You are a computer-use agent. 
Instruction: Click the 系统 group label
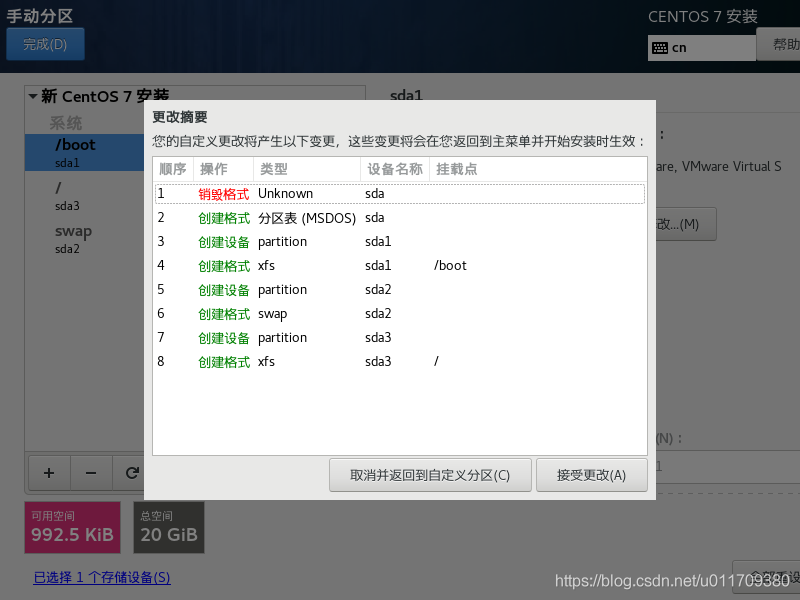coord(66,123)
